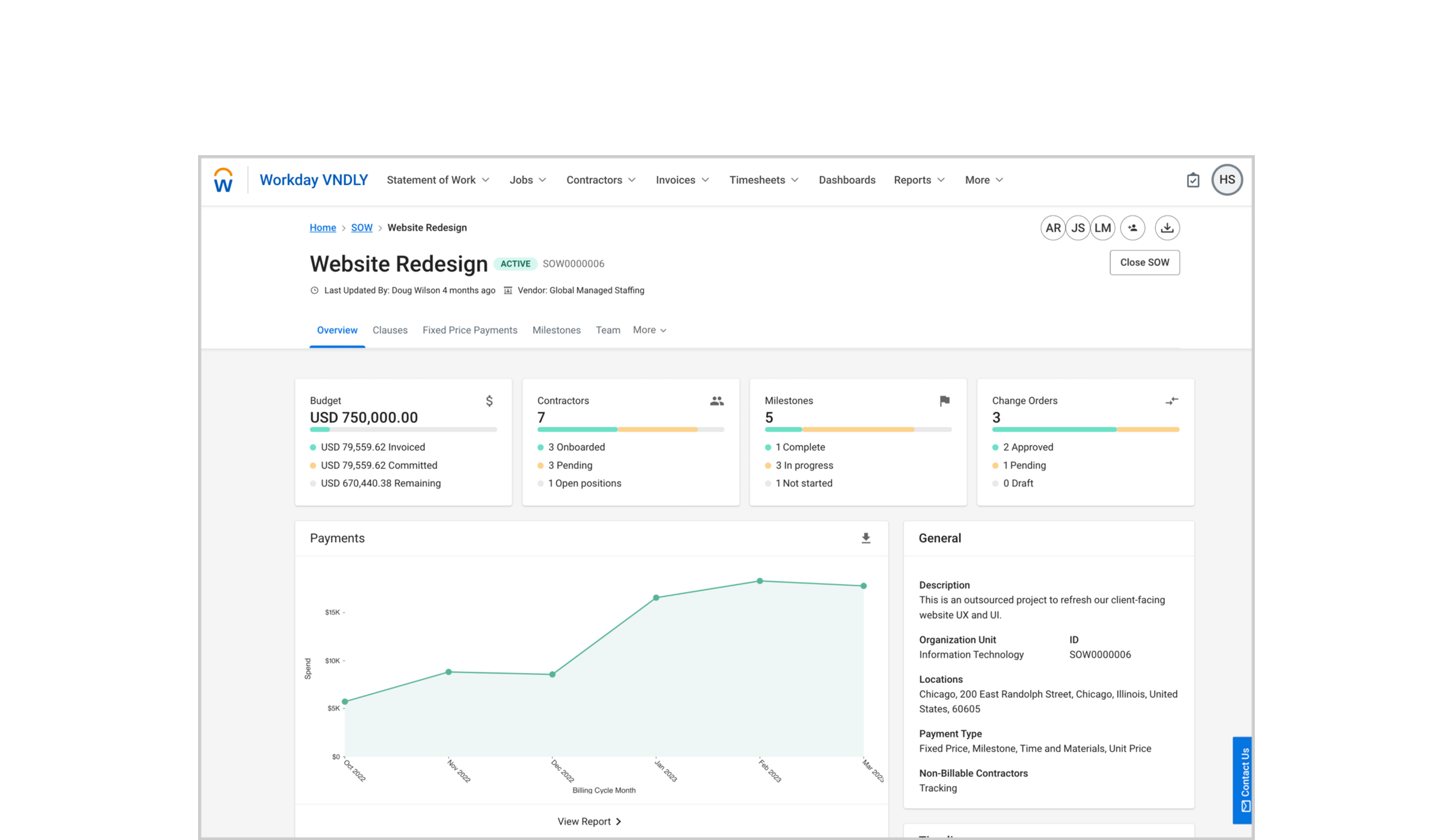Screen dimensions: 1455x840
Task: Click the SOW0000006 ID beside the title
Action: point(573,264)
